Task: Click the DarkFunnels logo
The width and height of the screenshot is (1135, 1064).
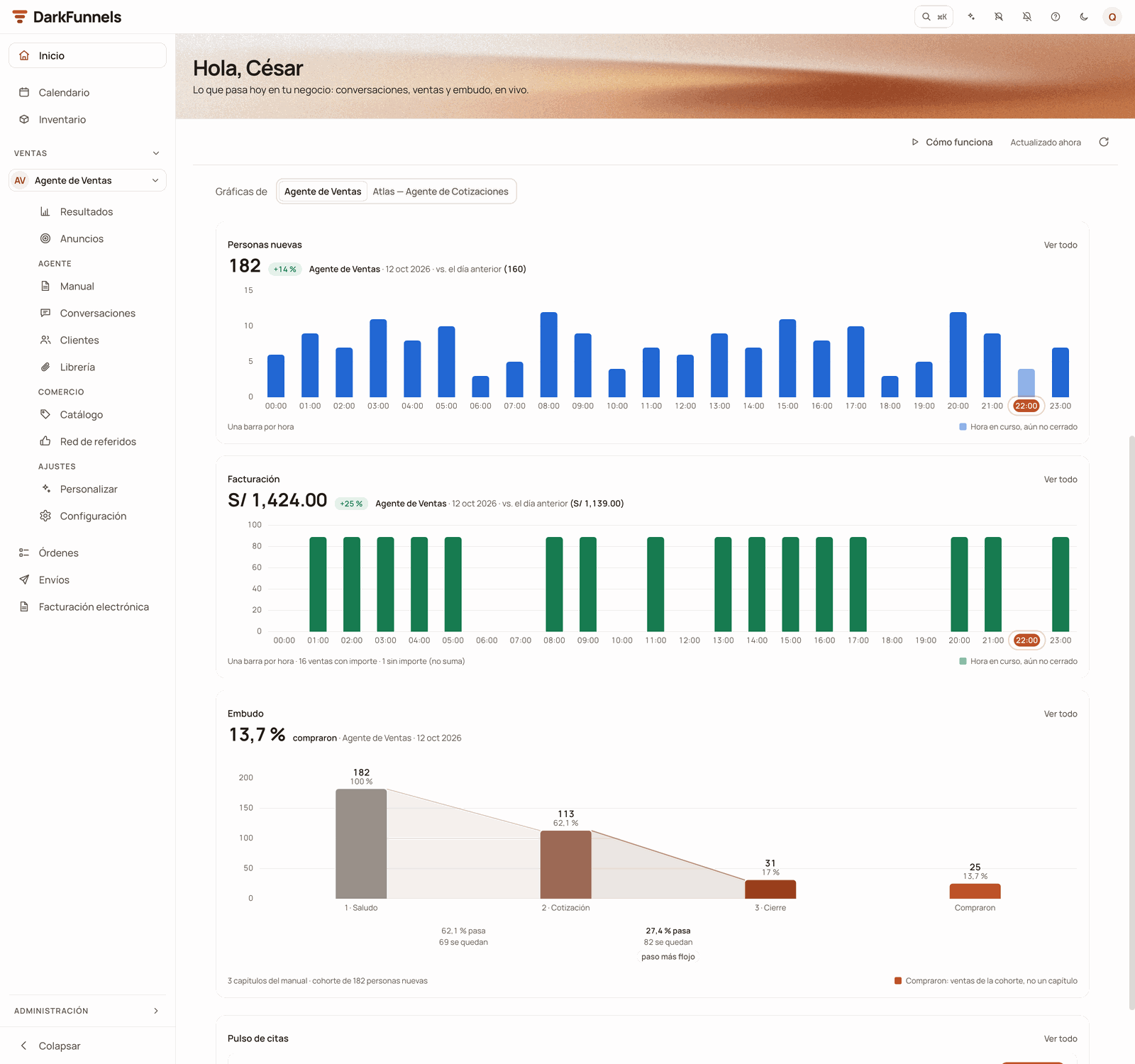Action: (67, 17)
